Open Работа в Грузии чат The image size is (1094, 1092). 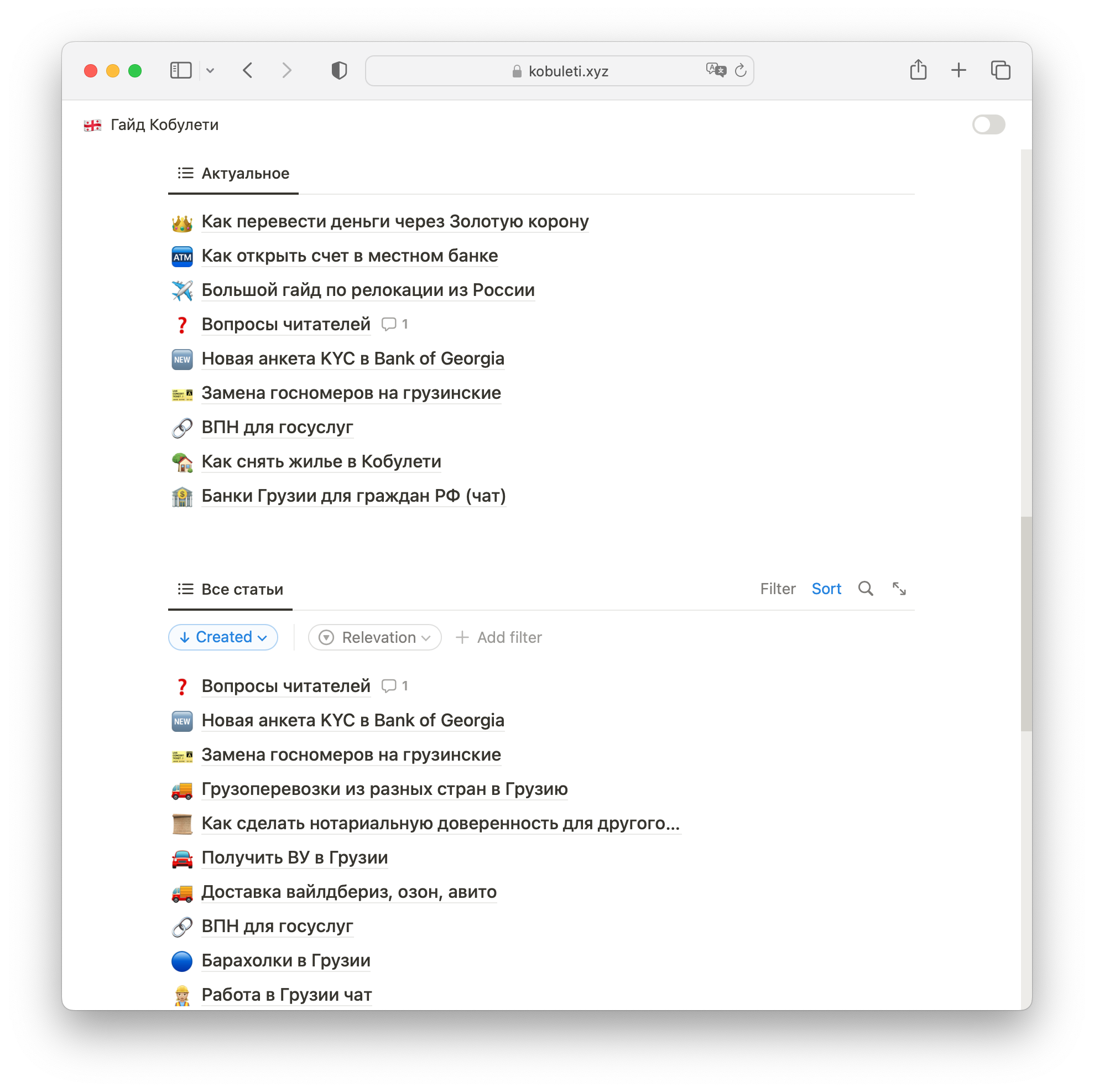[286, 995]
